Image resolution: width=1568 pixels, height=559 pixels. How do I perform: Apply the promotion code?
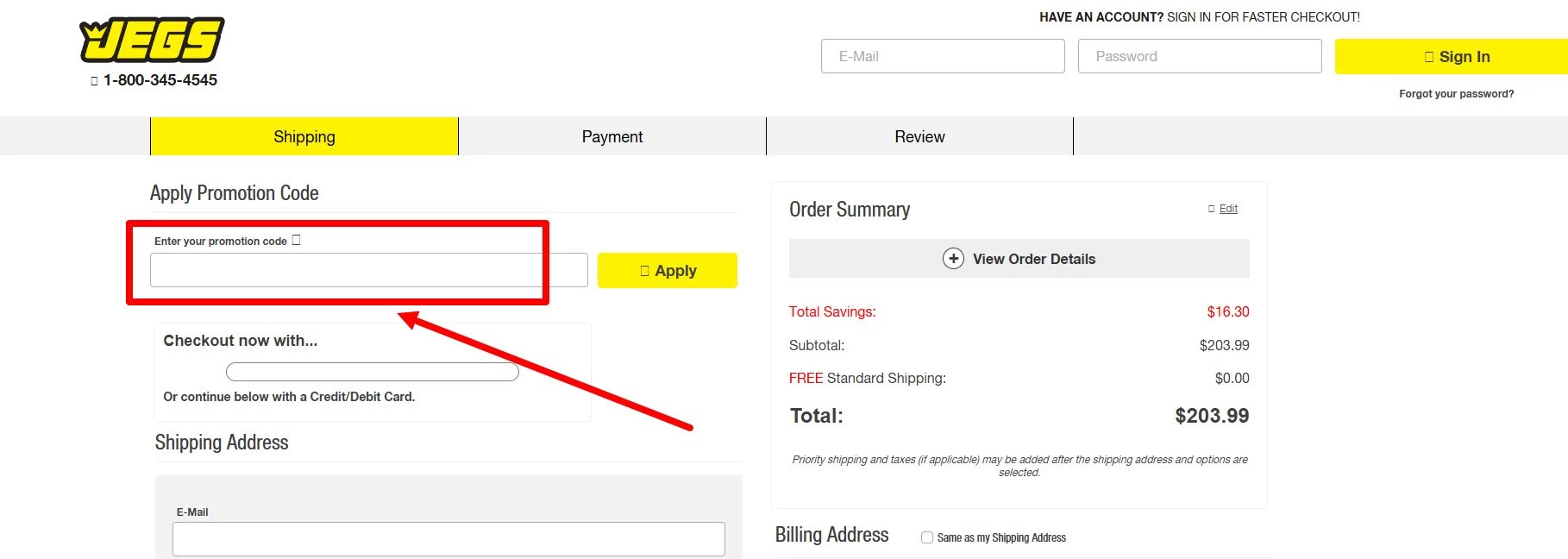(x=668, y=271)
